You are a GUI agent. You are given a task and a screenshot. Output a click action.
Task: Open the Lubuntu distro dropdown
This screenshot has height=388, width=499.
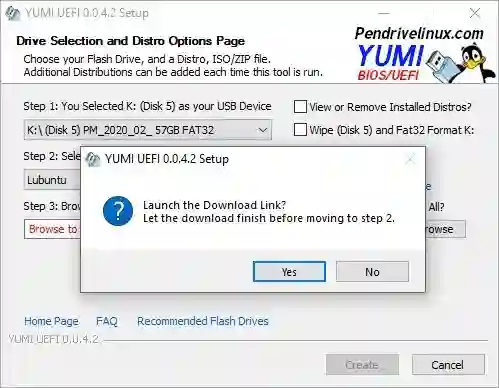[x=52, y=180]
